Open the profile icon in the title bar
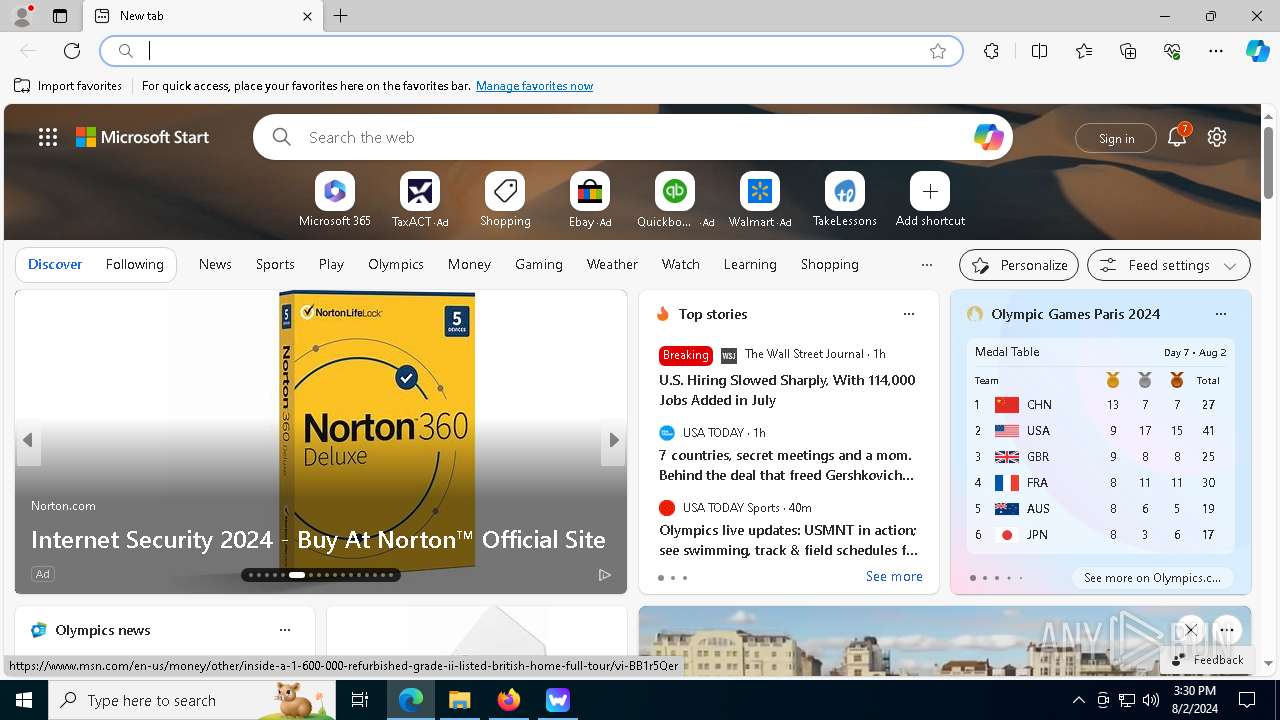 pyautogui.click(x=21, y=16)
